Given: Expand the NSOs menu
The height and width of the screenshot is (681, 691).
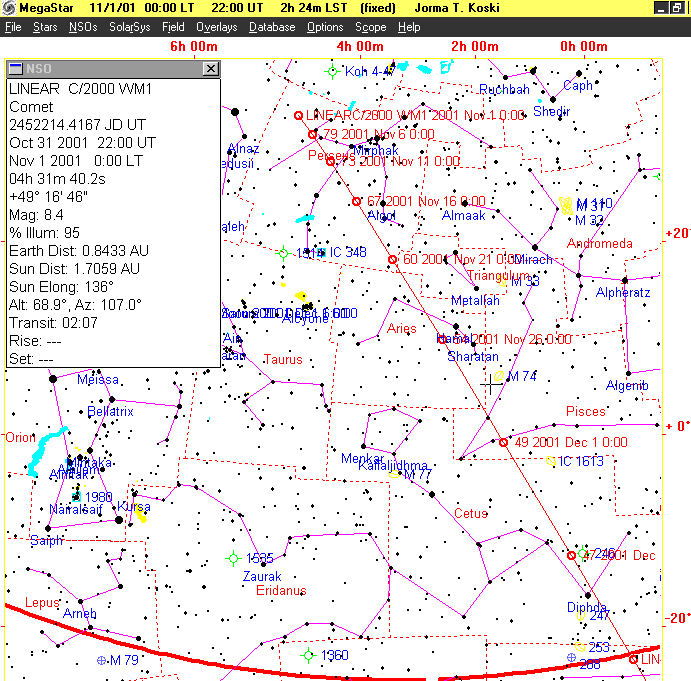Looking at the screenshot, I should point(83,27).
